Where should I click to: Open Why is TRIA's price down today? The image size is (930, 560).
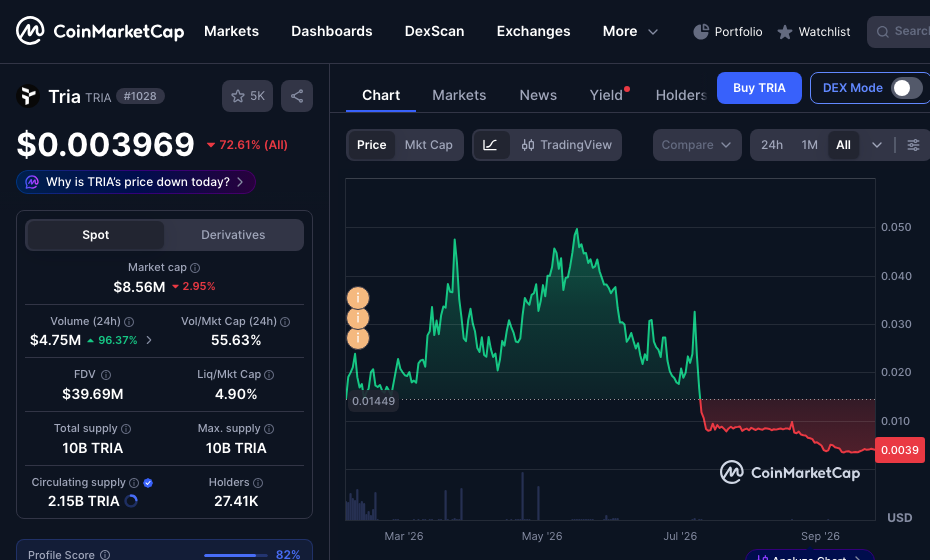(136, 182)
